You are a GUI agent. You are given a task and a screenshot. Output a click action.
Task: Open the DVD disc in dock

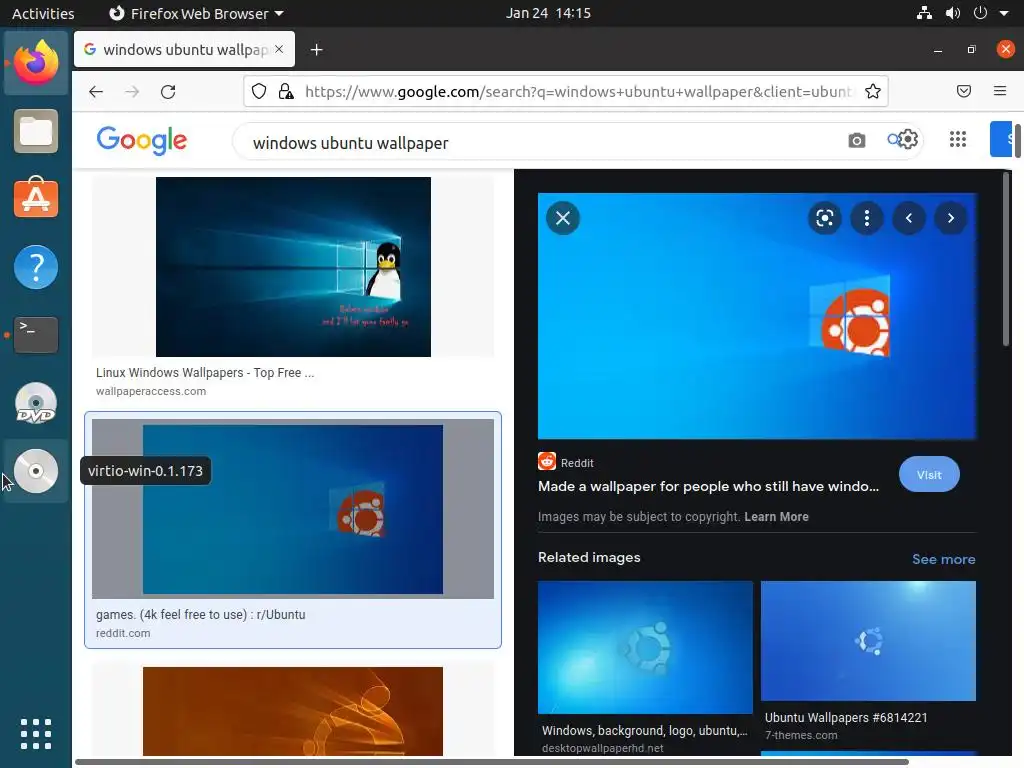pyautogui.click(x=36, y=403)
